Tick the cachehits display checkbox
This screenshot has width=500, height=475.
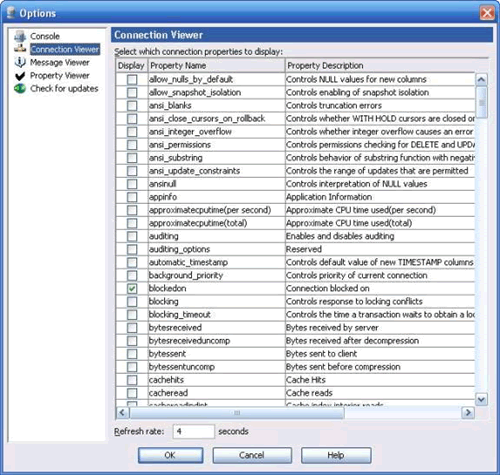point(132,380)
